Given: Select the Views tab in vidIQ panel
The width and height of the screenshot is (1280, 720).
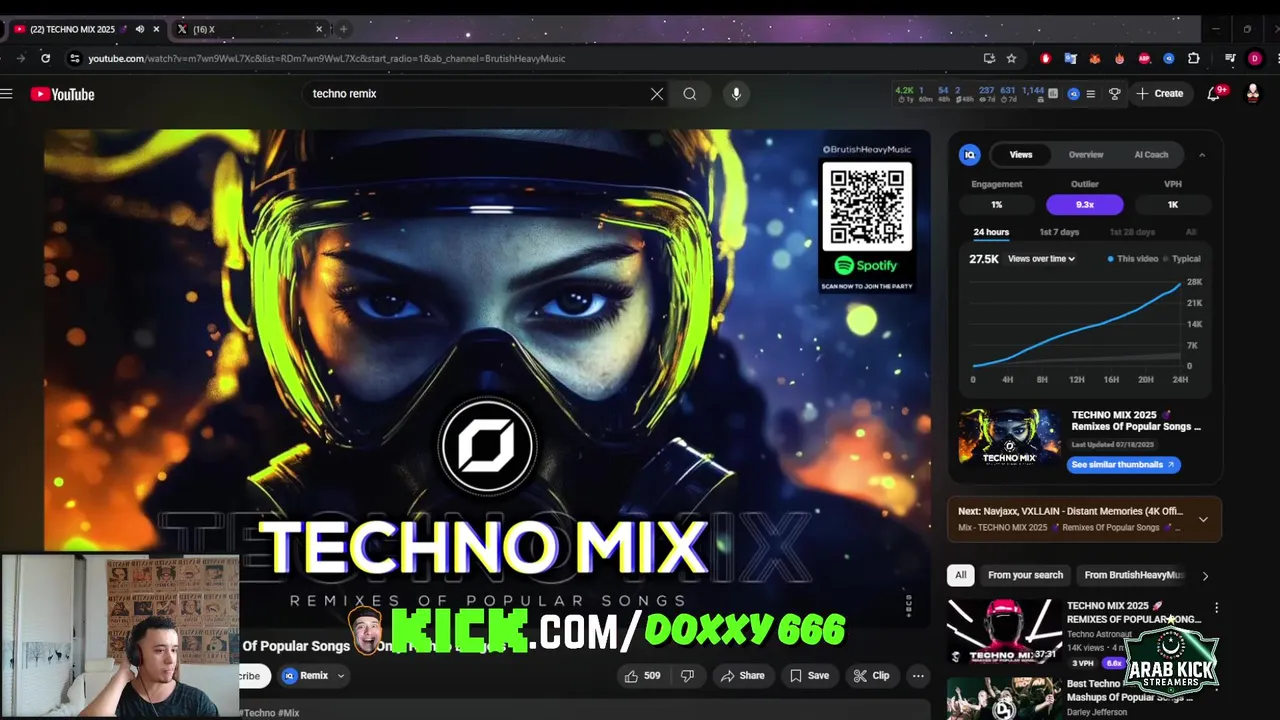Looking at the screenshot, I should click(1021, 155).
